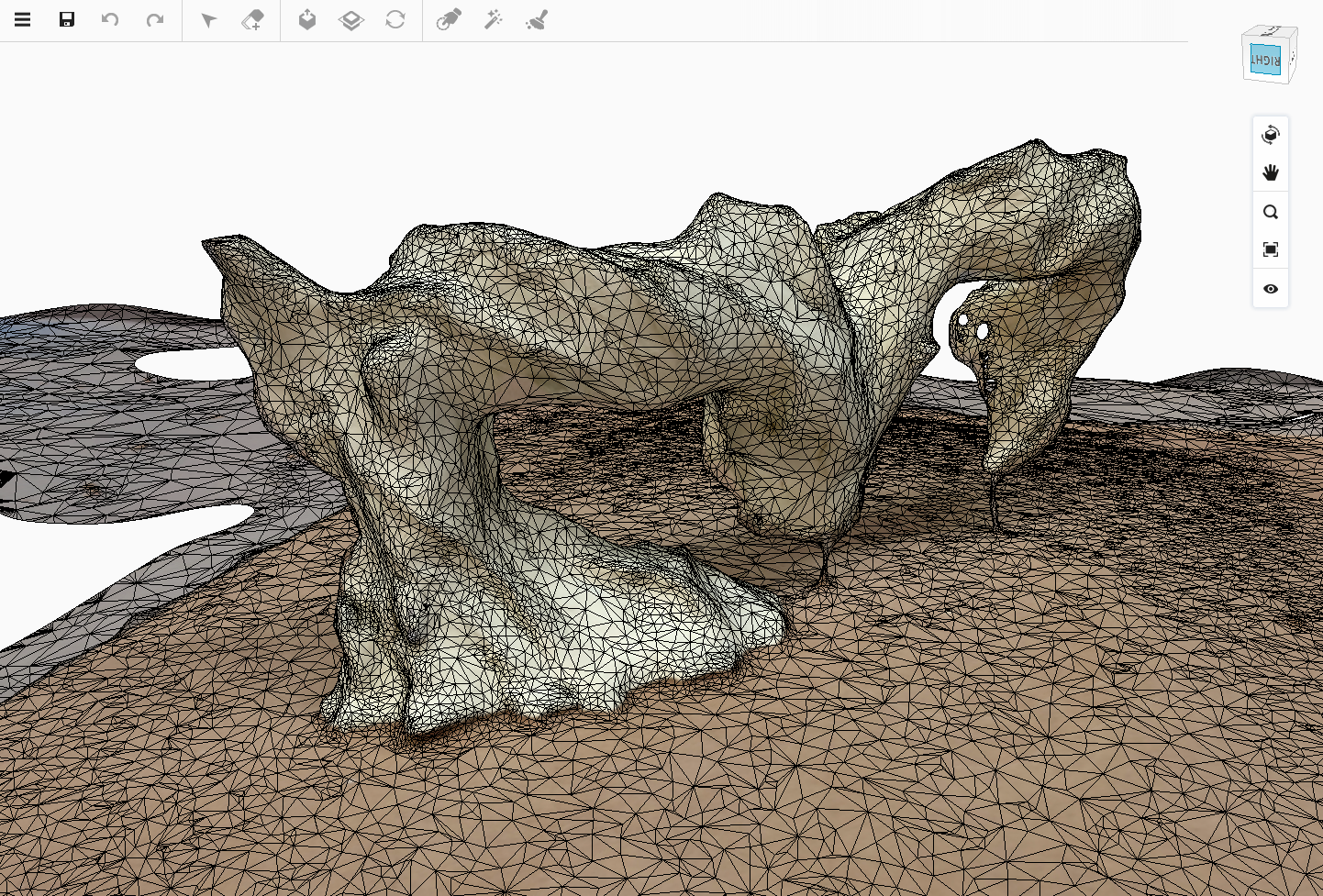Activate the magic wand tool
This screenshot has width=1323, height=896.
coord(493,20)
